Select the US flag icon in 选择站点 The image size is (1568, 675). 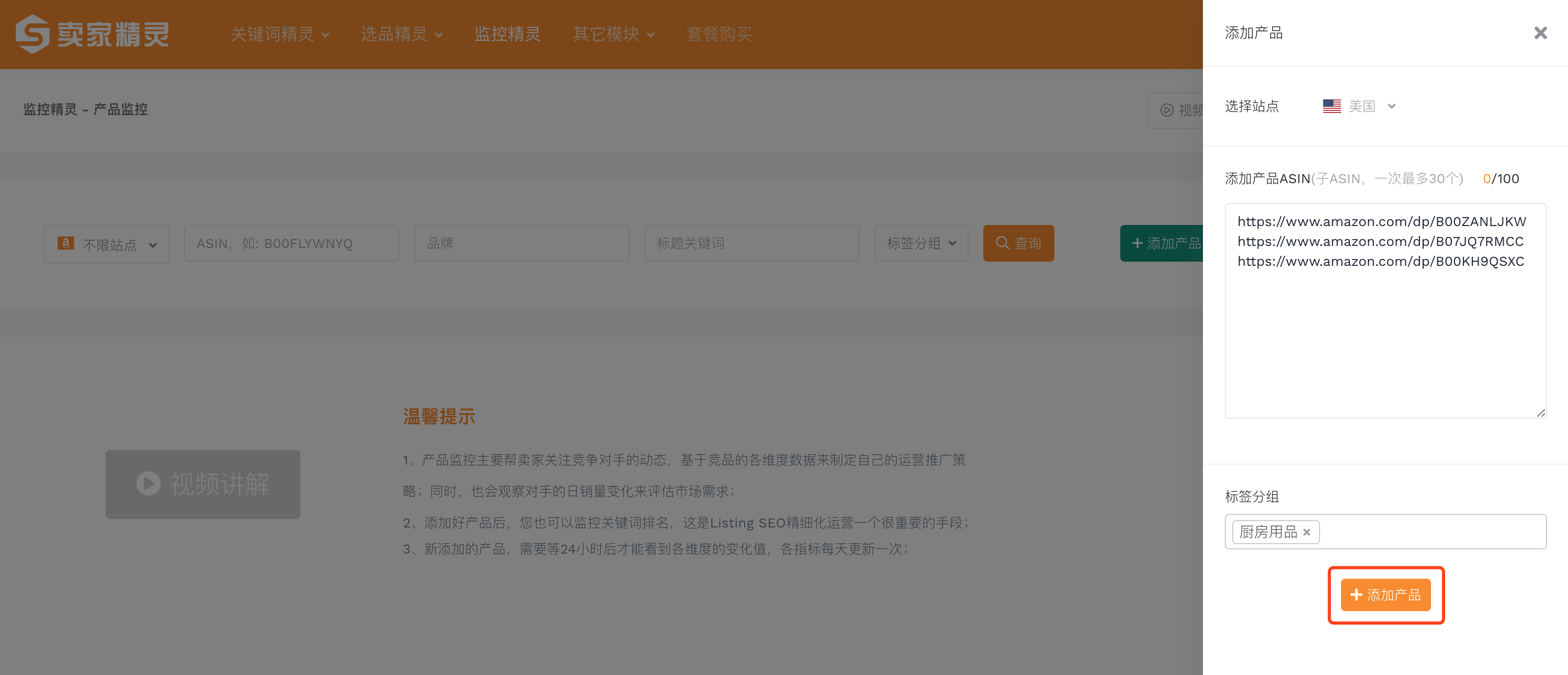1331,106
